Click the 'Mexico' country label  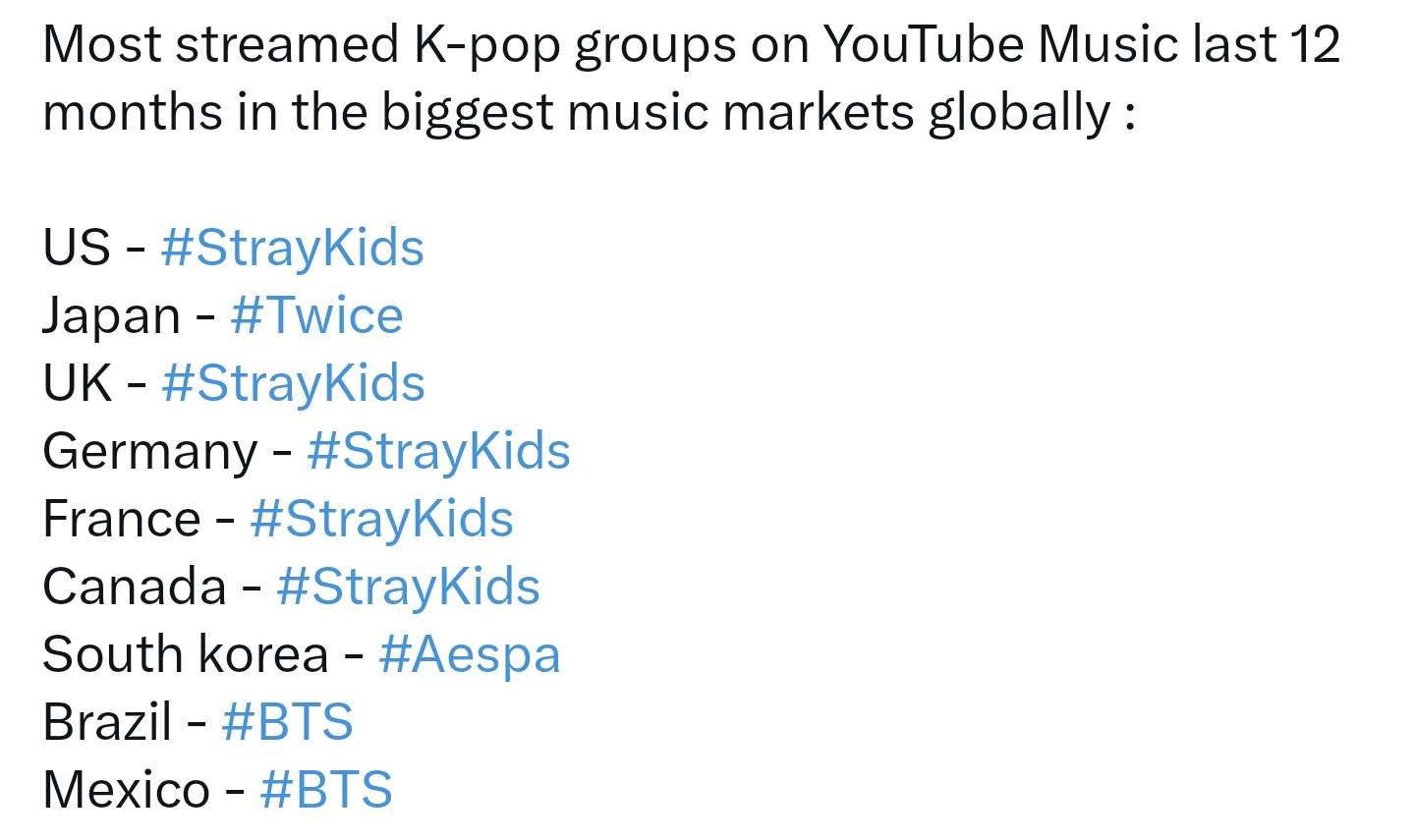click(127, 790)
